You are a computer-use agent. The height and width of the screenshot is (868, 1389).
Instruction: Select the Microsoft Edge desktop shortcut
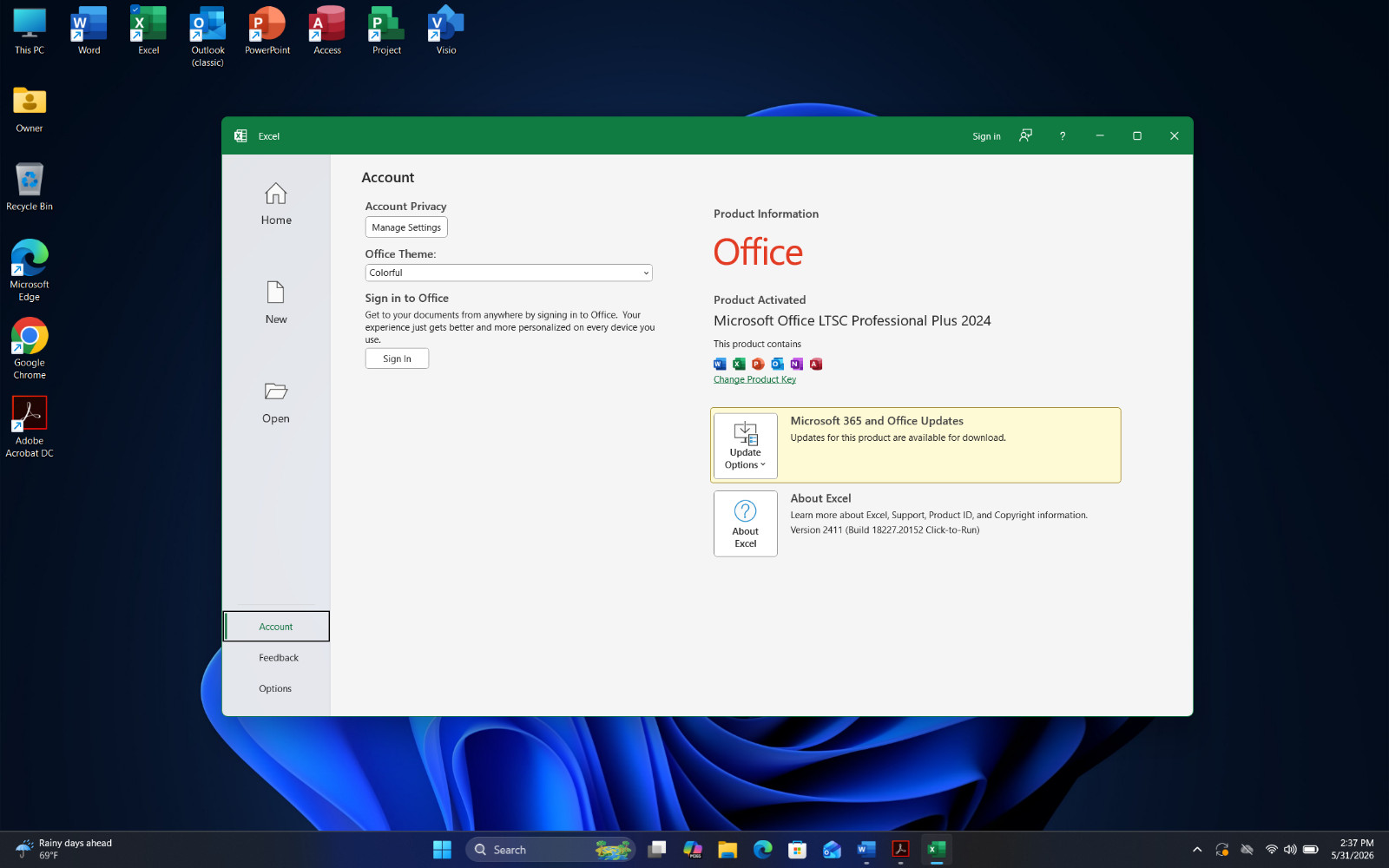click(30, 270)
